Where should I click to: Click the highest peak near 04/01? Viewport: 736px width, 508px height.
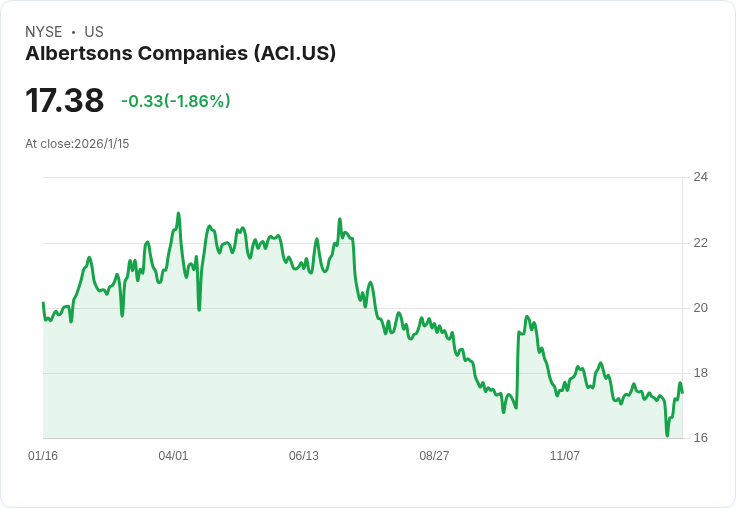[178, 214]
